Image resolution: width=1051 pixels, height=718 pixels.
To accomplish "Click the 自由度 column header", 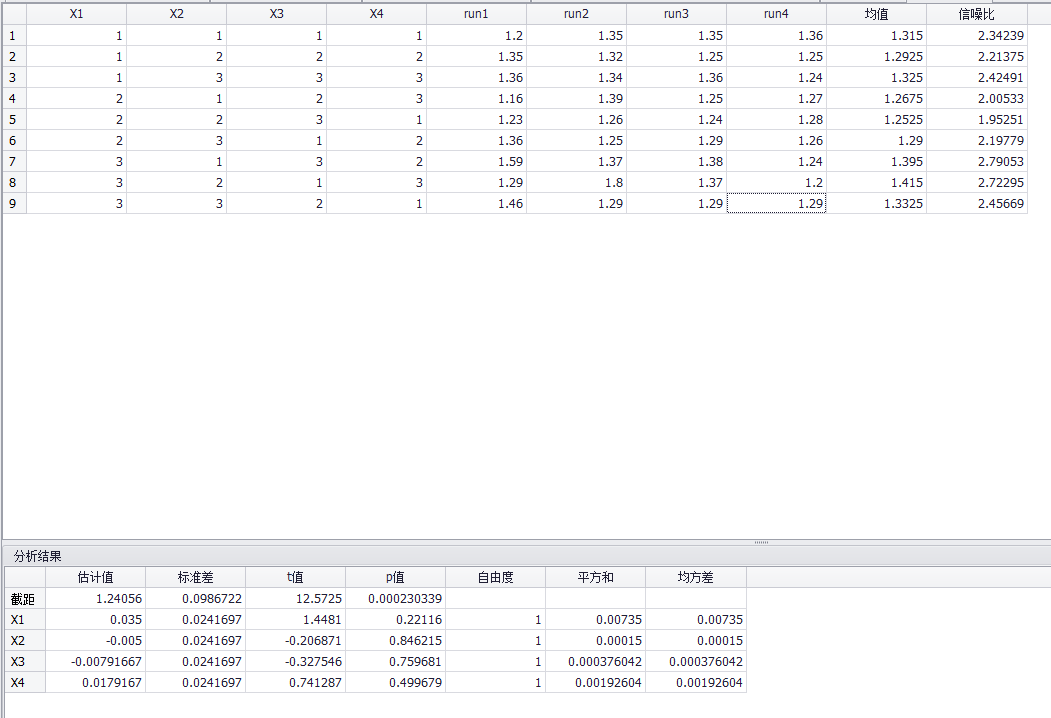I will (x=495, y=577).
